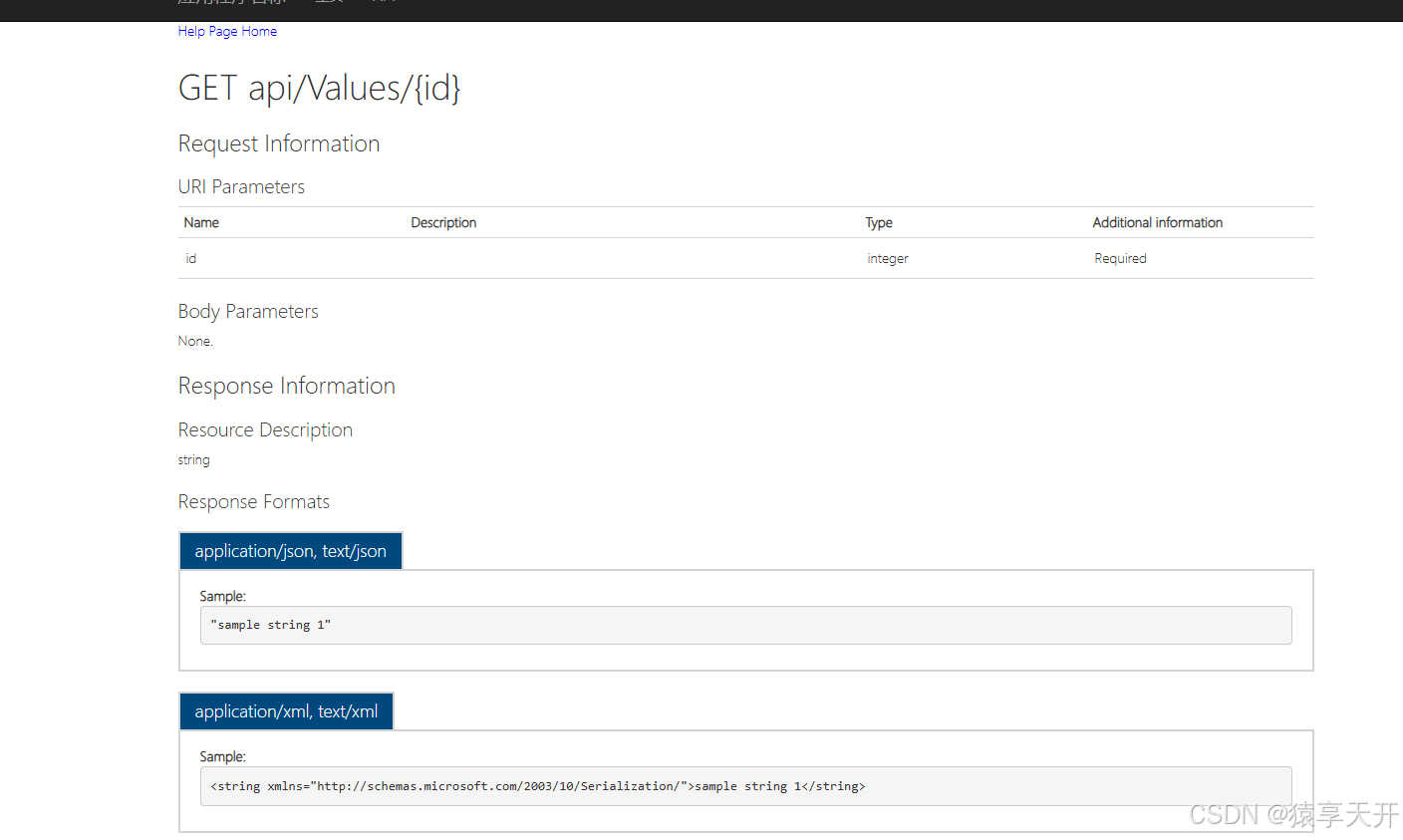Click the integer type cell

888,258
